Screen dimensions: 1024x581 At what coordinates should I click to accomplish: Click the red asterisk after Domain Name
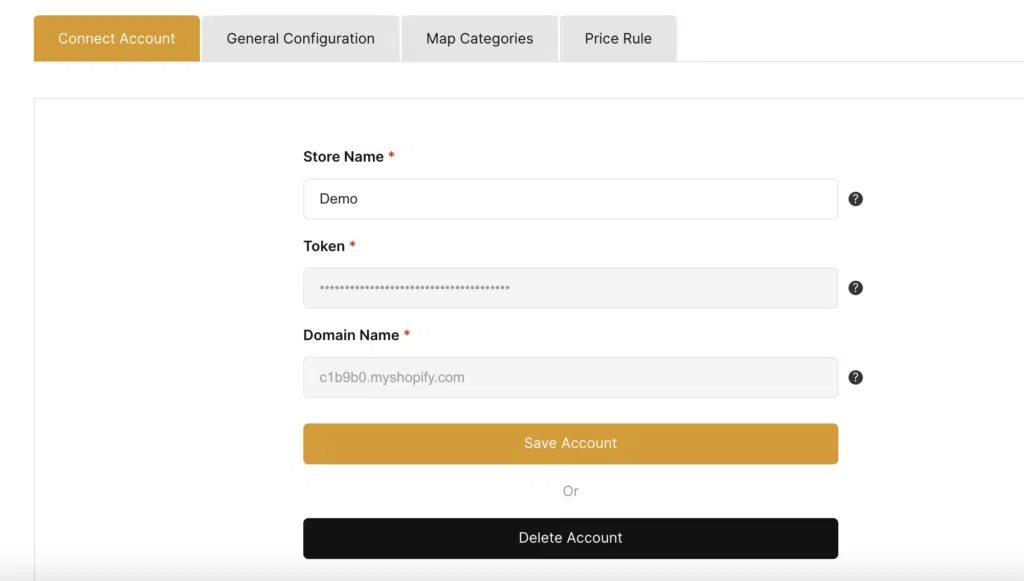(x=407, y=335)
